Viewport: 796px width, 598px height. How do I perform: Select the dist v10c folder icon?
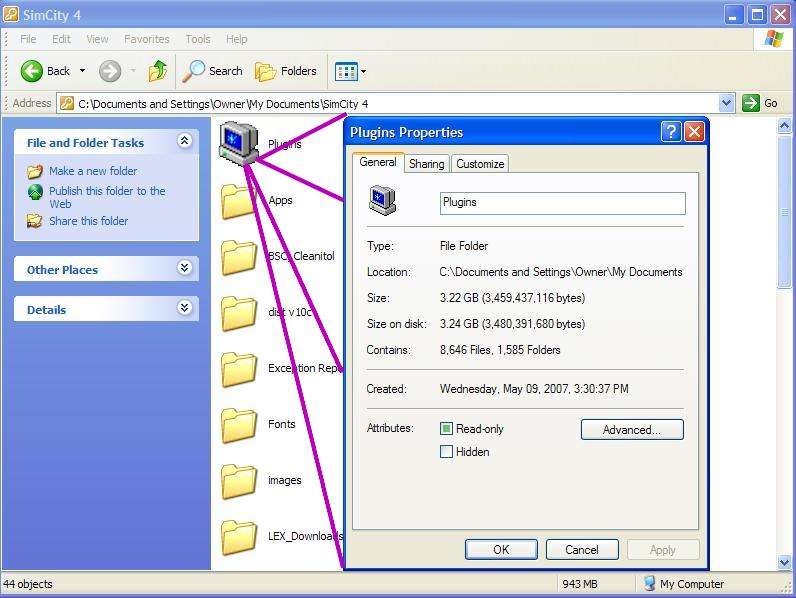click(239, 313)
